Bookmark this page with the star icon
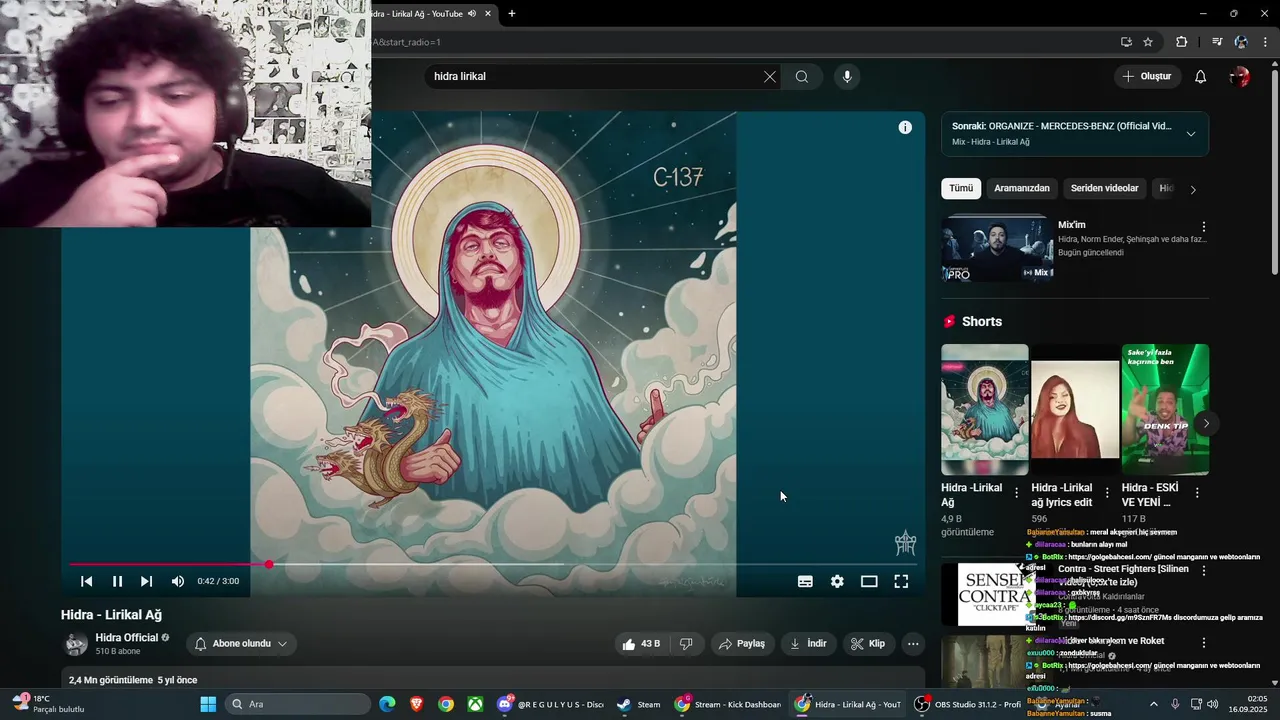The height and width of the screenshot is (720, 1280). click(1148, 42)
